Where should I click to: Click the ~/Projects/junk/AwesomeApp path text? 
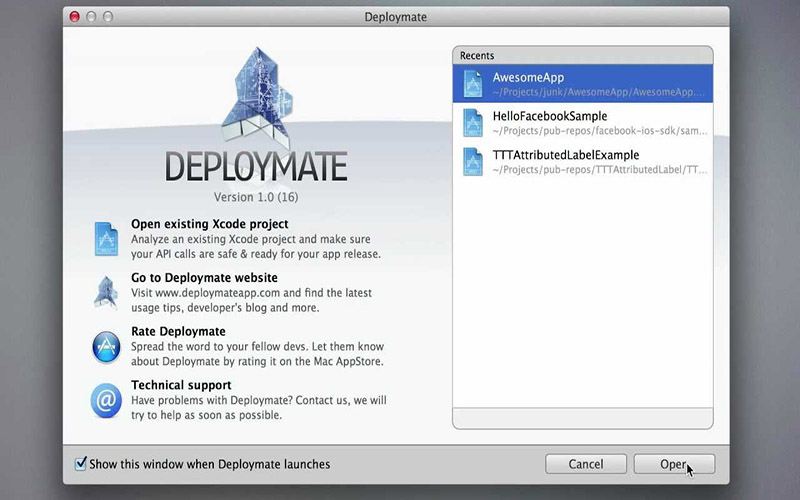tap(598, 92)
